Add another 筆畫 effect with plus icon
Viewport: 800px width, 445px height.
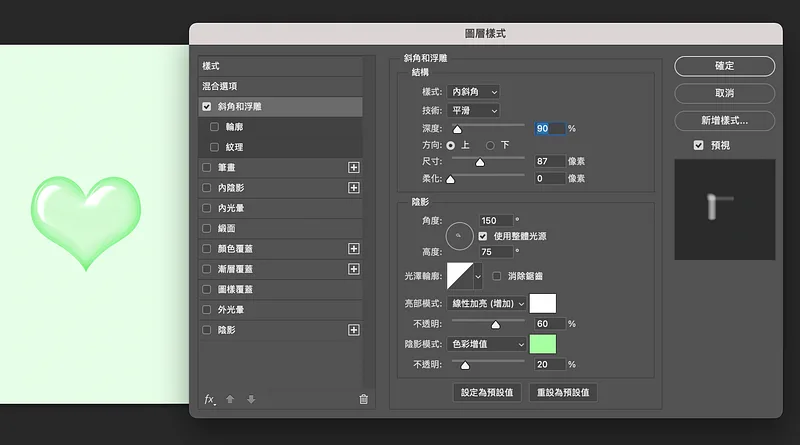(x=354, y=167)
